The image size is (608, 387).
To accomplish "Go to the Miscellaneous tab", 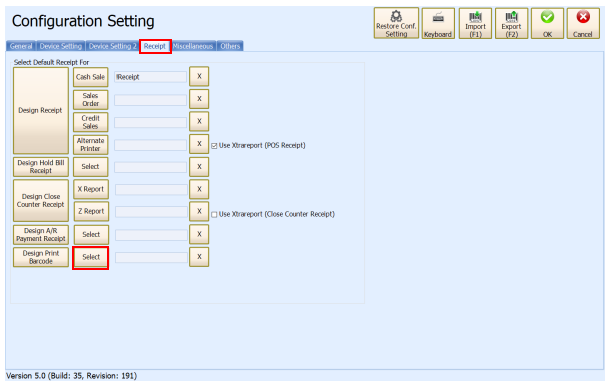I will [193, 46].
